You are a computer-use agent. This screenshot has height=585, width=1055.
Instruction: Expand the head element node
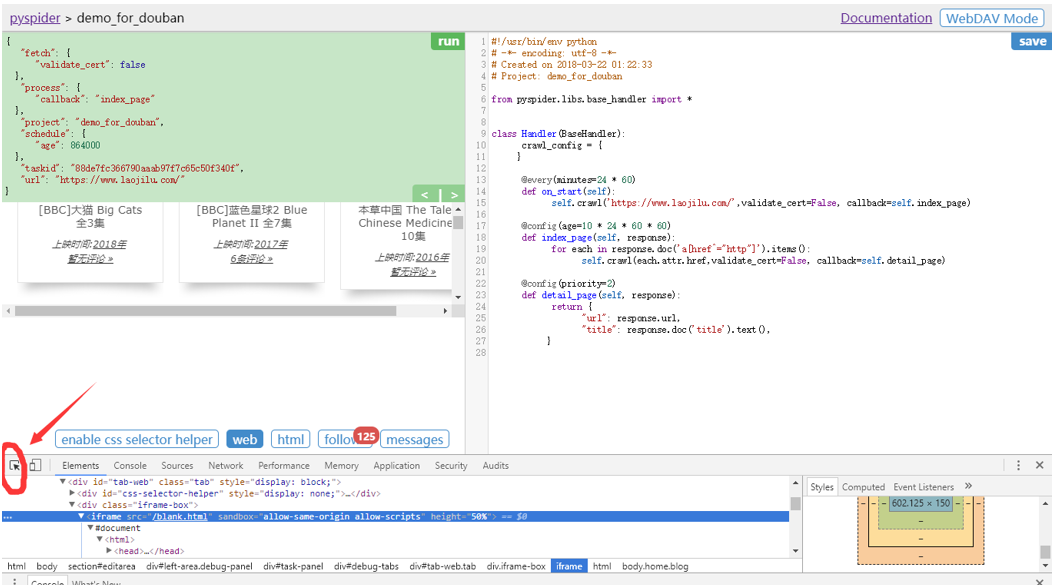(x=110, y=551)
